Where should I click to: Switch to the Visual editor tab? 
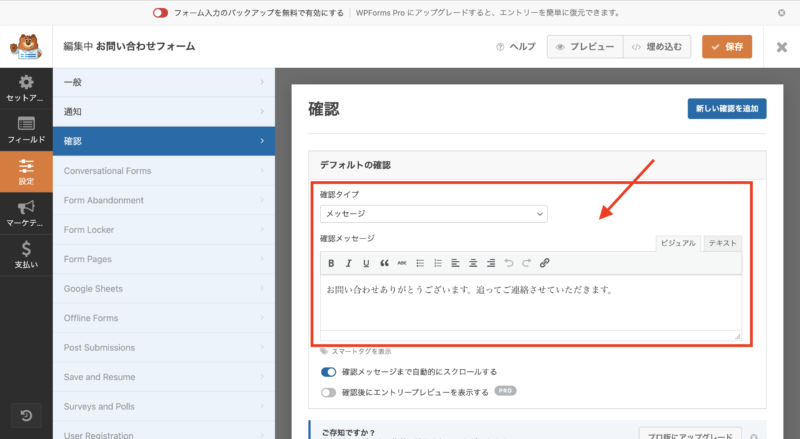[x=678, y=243]
